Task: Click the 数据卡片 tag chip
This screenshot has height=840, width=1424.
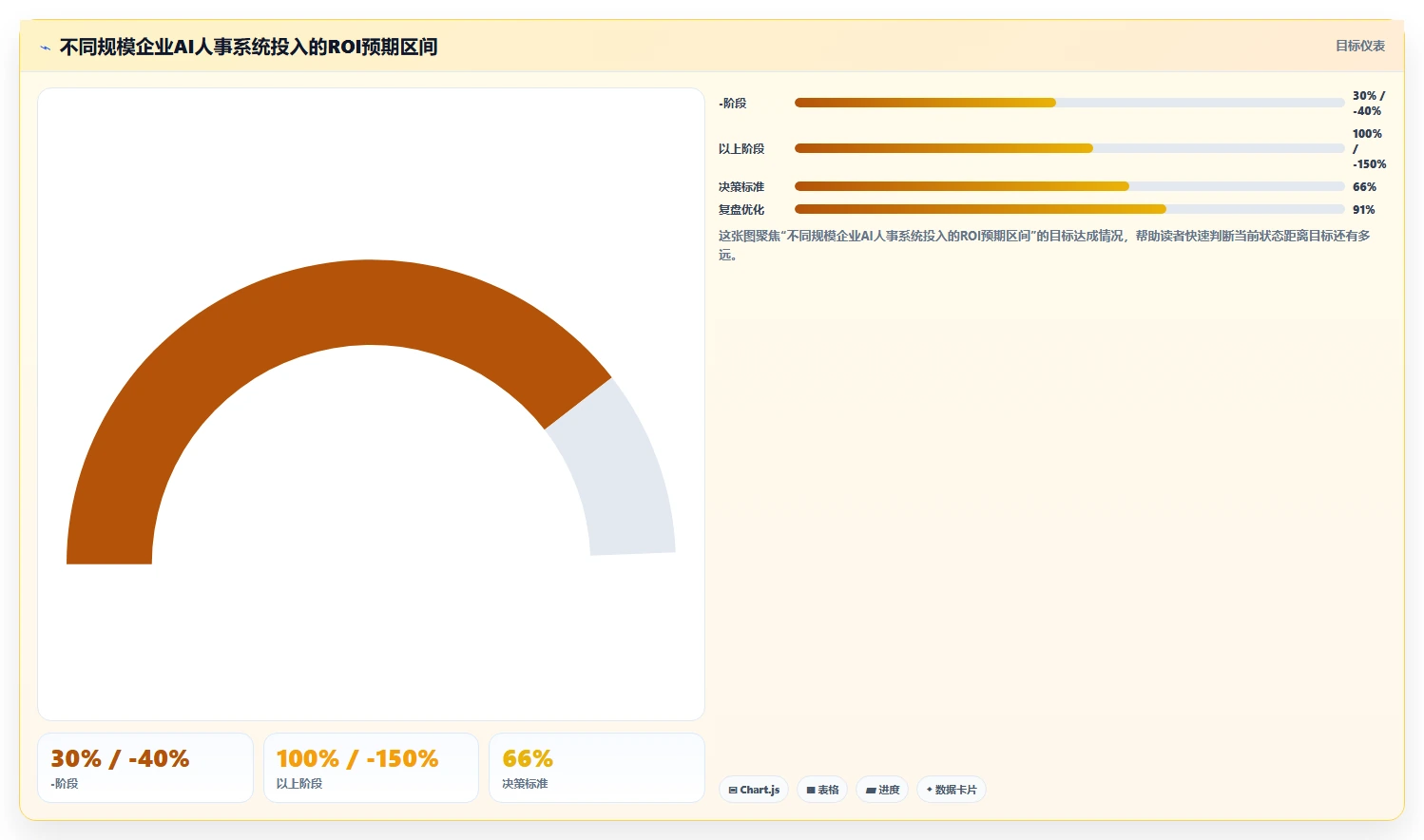Action: coord(952,790)
